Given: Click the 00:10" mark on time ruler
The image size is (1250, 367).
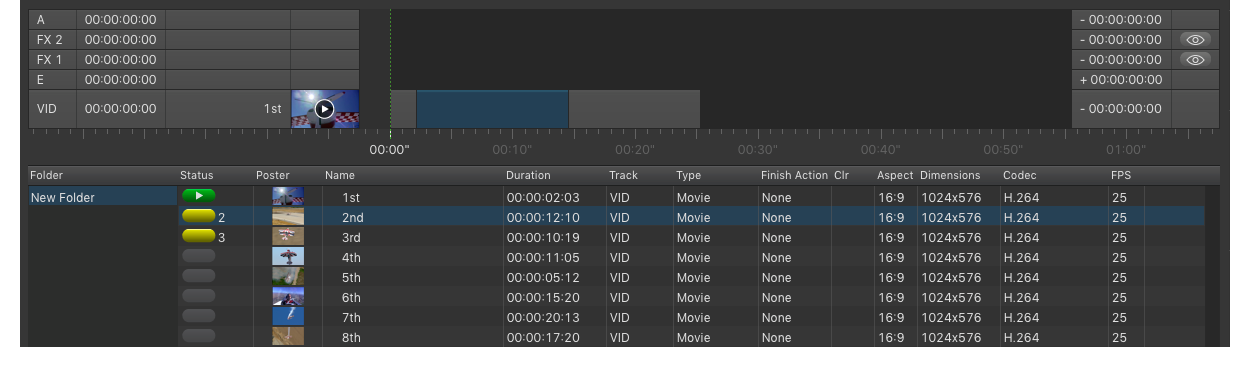Looking at the screenshot, I should click(x=512, y=150).
